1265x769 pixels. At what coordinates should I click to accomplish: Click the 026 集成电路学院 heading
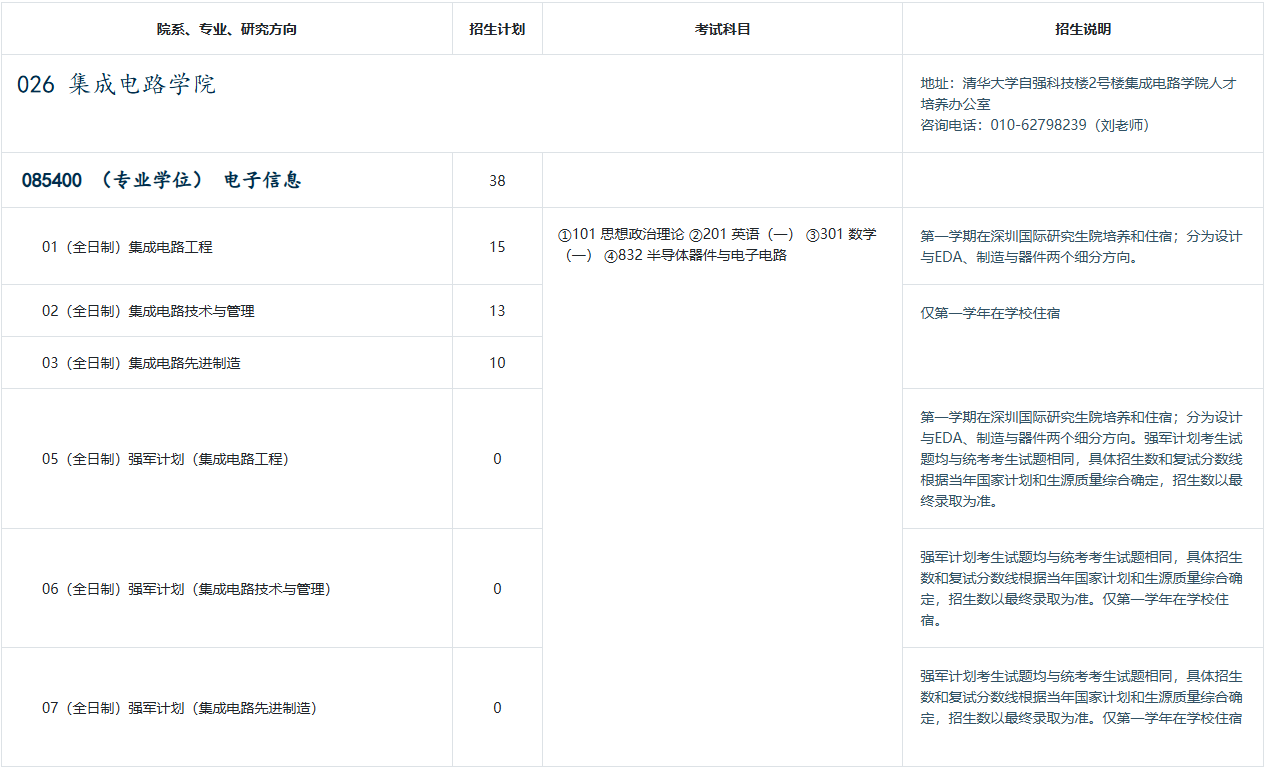tap(117, 85)
